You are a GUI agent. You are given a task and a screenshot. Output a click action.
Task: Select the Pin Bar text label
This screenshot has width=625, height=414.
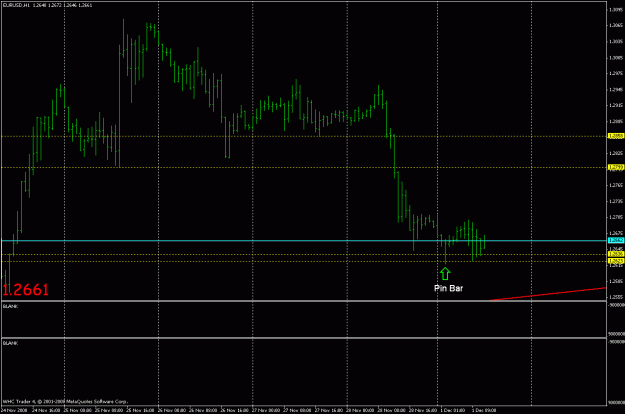(448, 288)
